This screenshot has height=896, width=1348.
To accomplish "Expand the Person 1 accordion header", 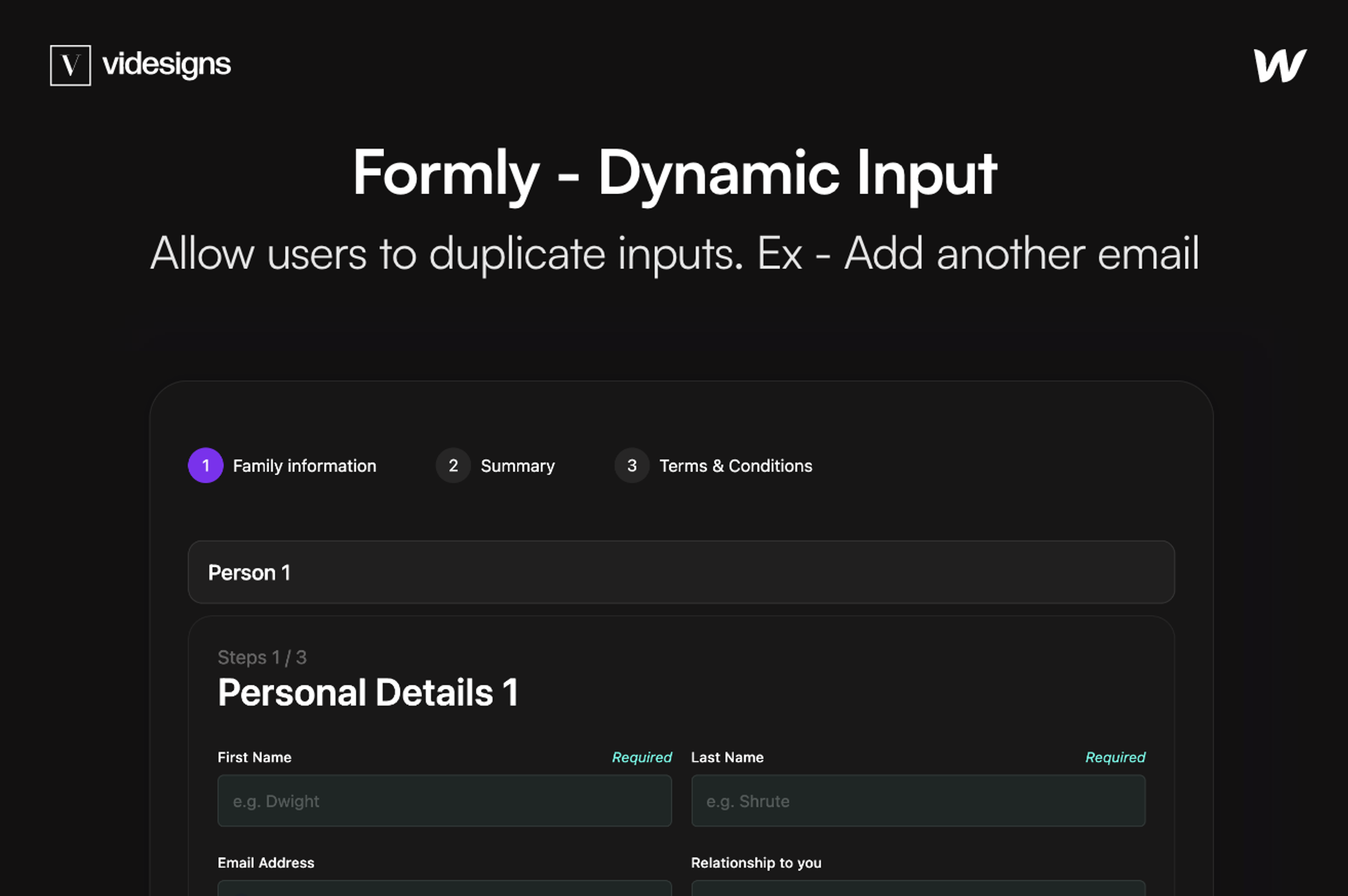I will point(681,572).
